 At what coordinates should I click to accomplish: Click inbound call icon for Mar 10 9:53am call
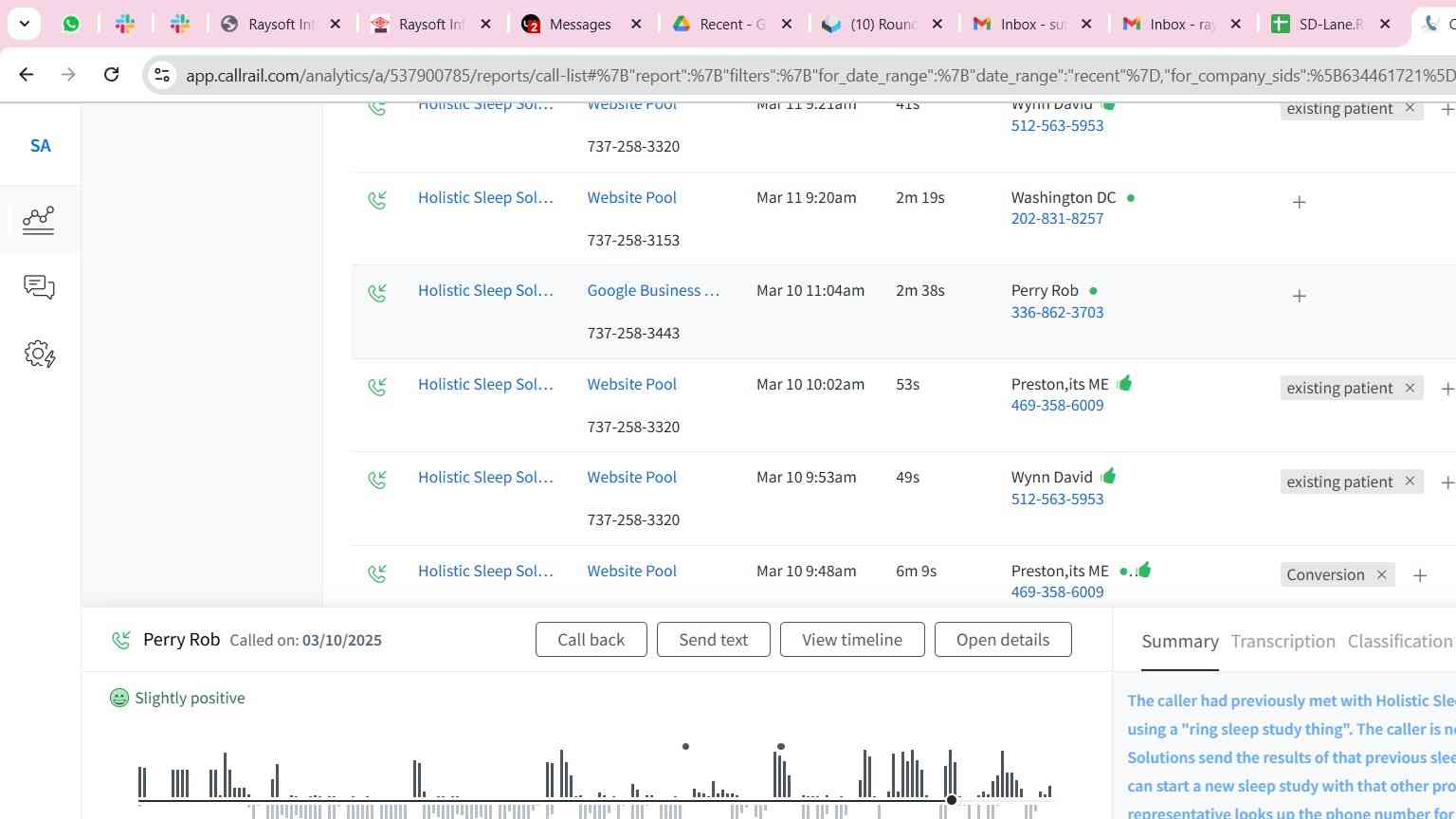pyautogui.click(x=377, y=480)
